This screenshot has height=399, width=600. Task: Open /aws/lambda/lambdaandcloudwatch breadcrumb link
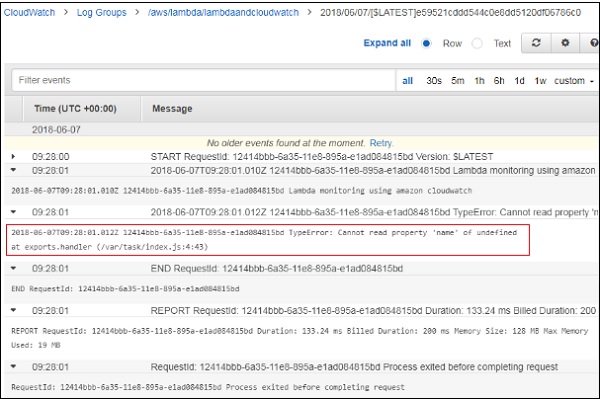tap(223, 13)
